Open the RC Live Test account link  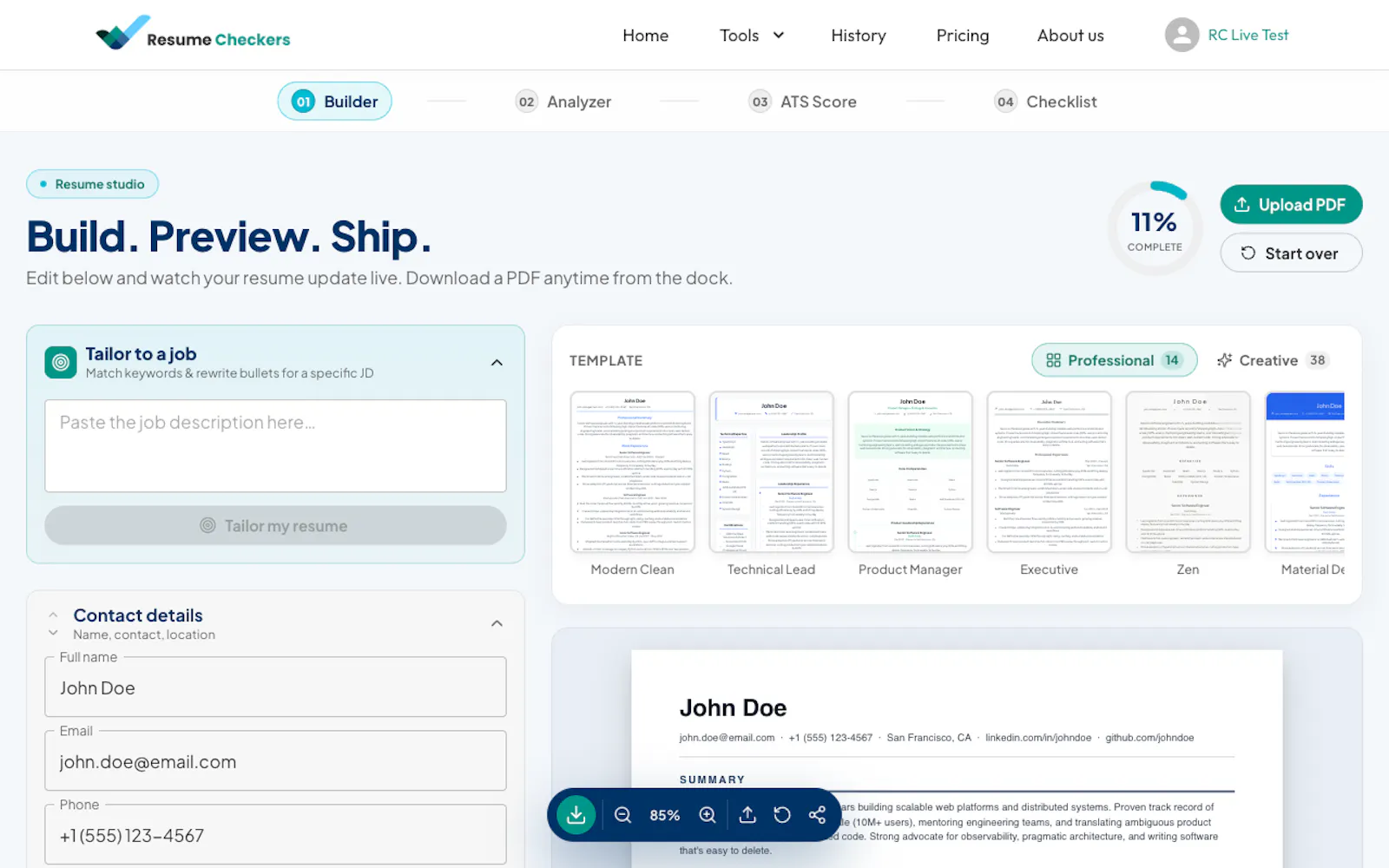pos(1247,35)
